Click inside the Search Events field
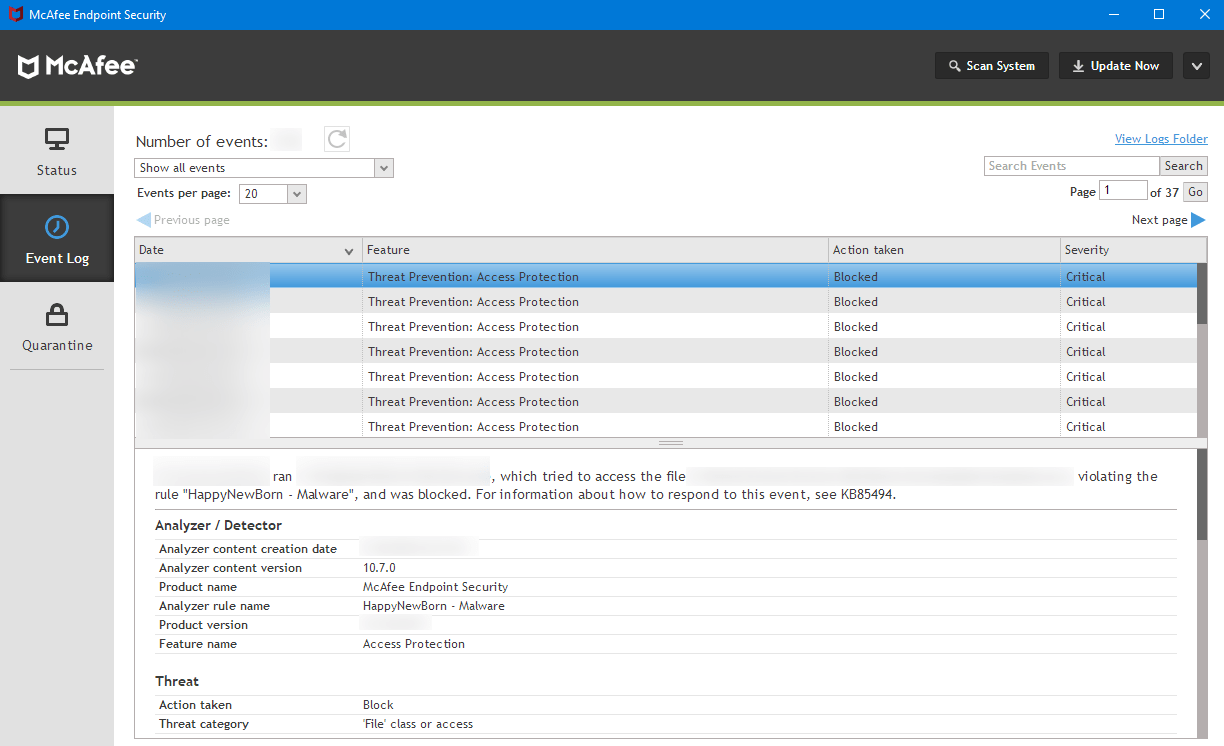 (x=1070, y=165)
